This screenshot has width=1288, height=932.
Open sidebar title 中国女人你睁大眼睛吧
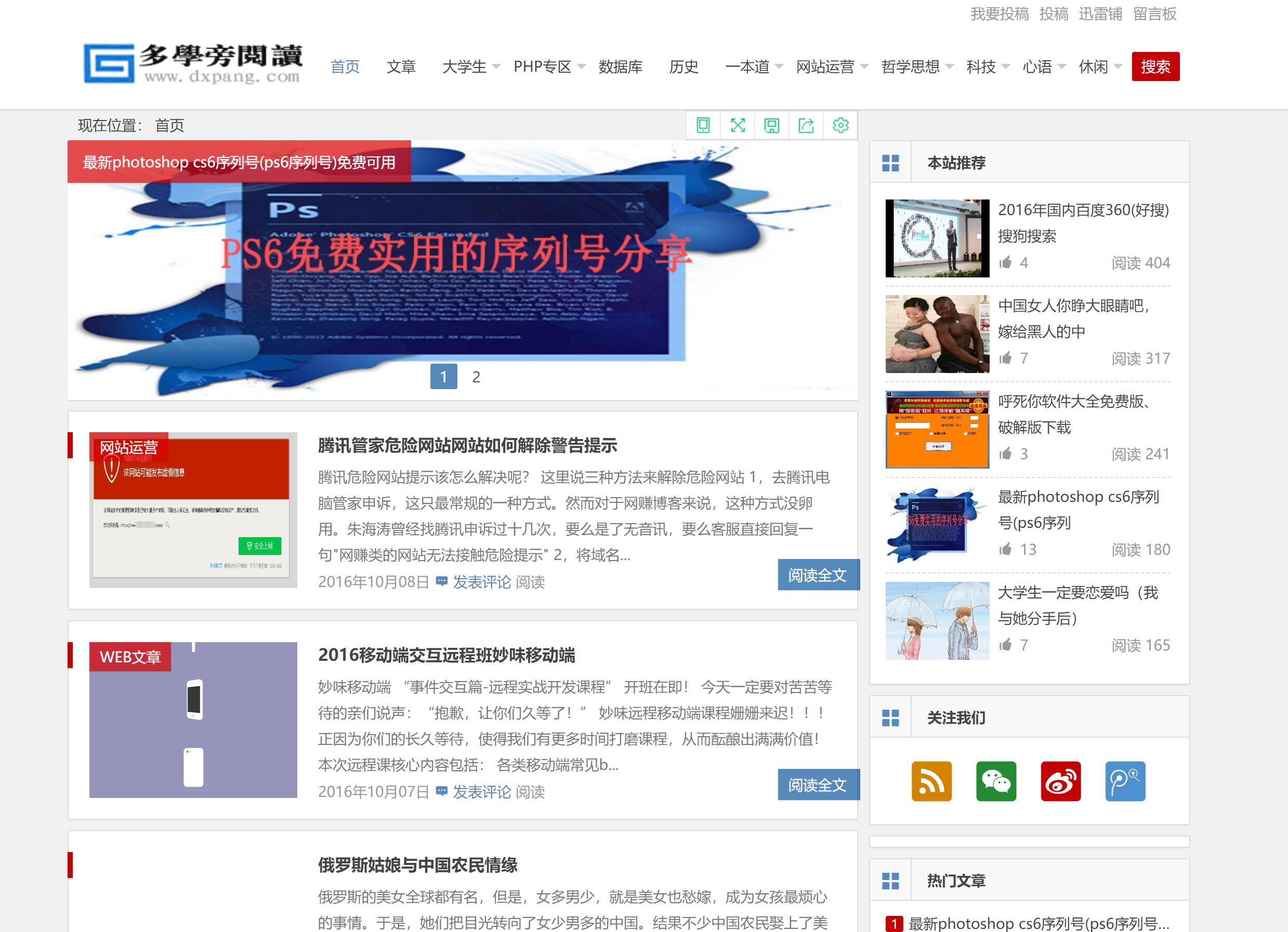[1074, 318]
